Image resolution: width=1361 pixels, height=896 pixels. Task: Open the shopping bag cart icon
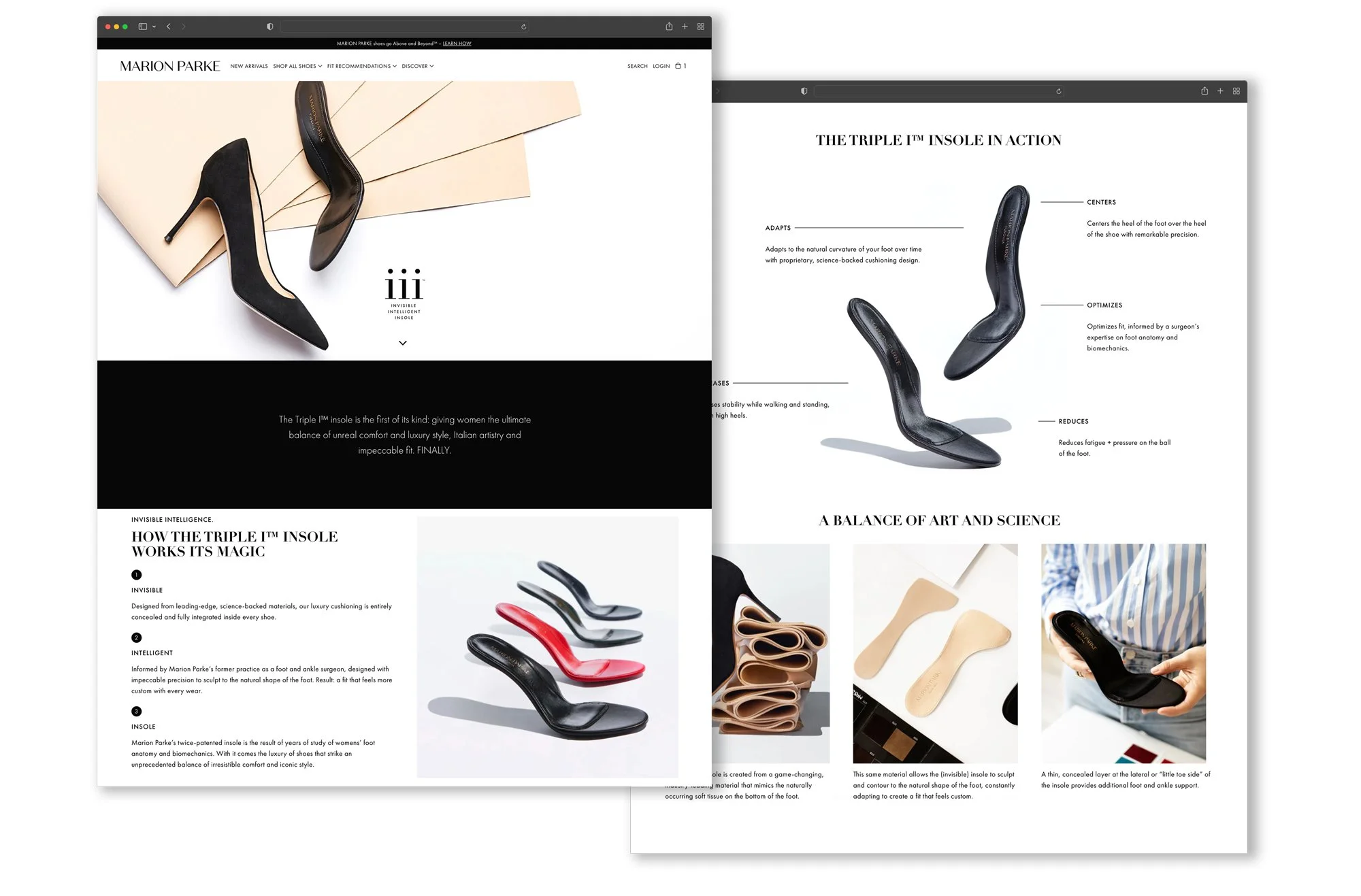(678, 66)
